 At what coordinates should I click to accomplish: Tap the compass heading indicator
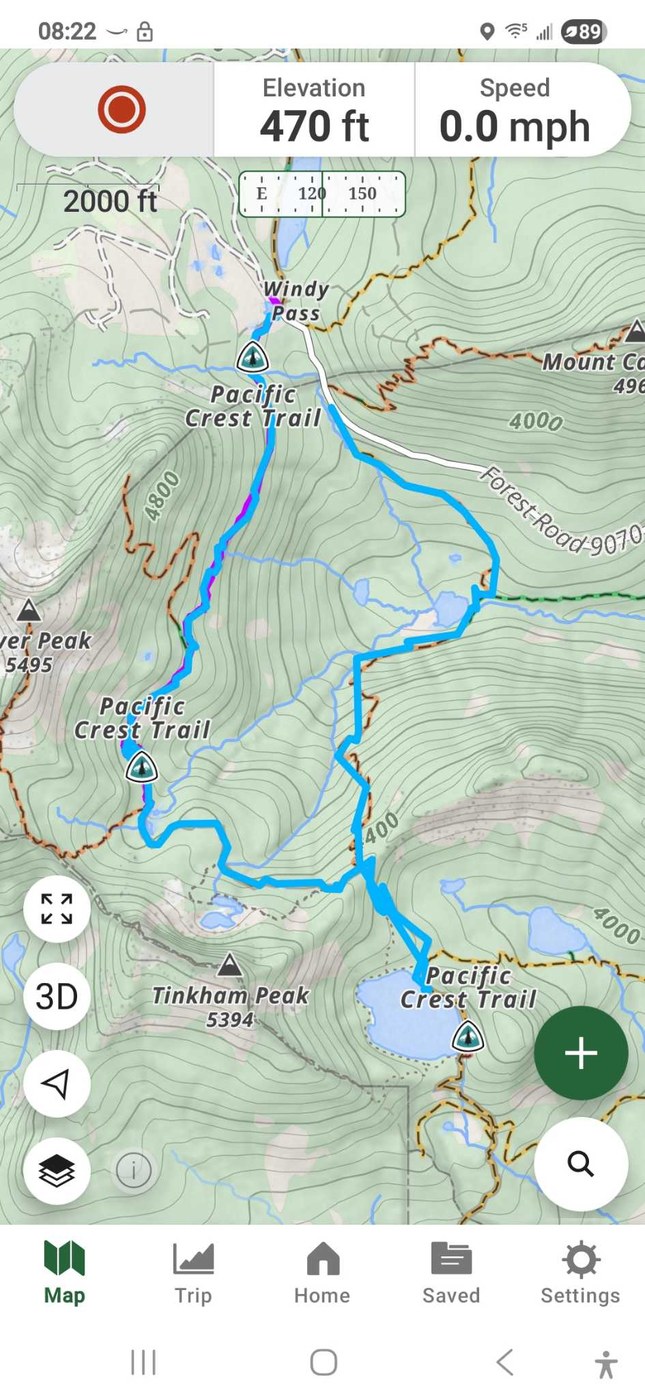(x=322, y=194)
